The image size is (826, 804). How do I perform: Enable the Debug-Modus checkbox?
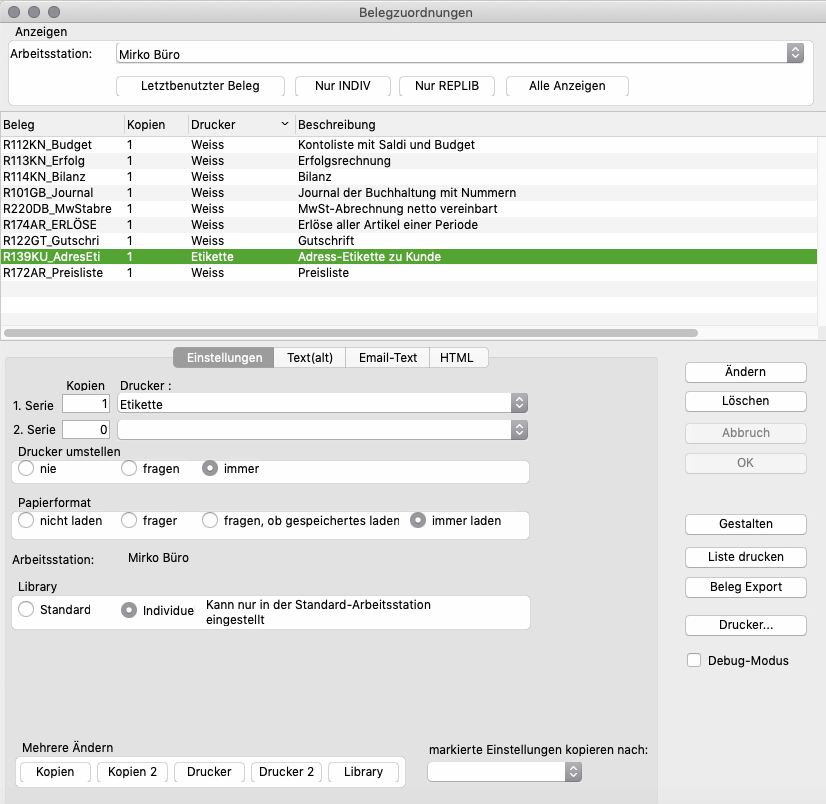click(694, 661)
